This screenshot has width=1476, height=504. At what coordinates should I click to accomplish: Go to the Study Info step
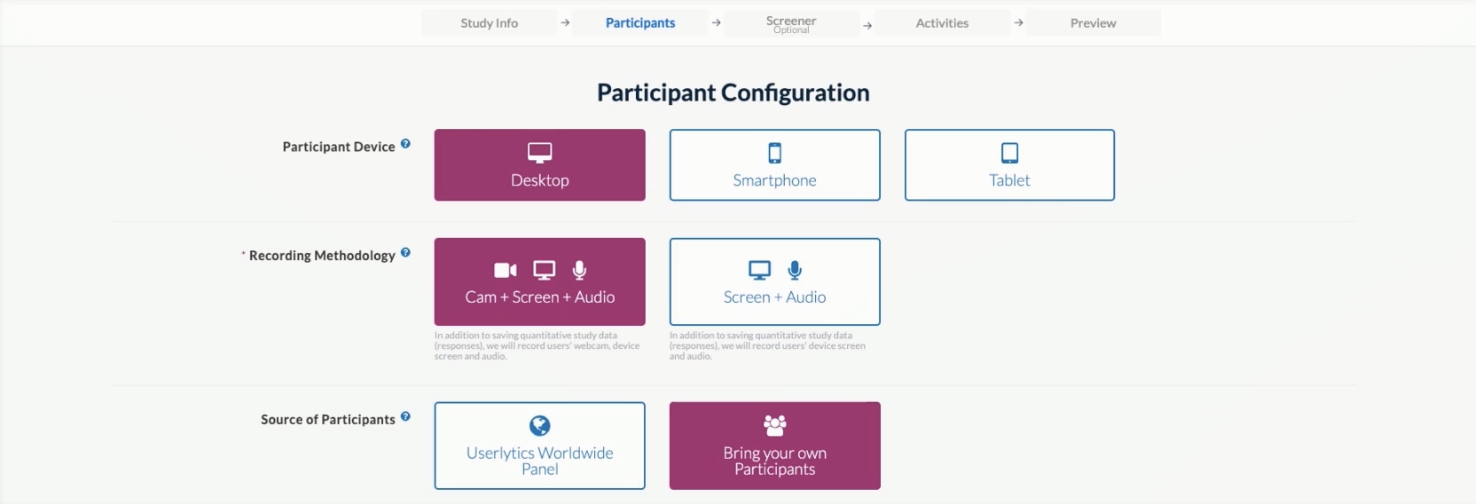(489, 23)
